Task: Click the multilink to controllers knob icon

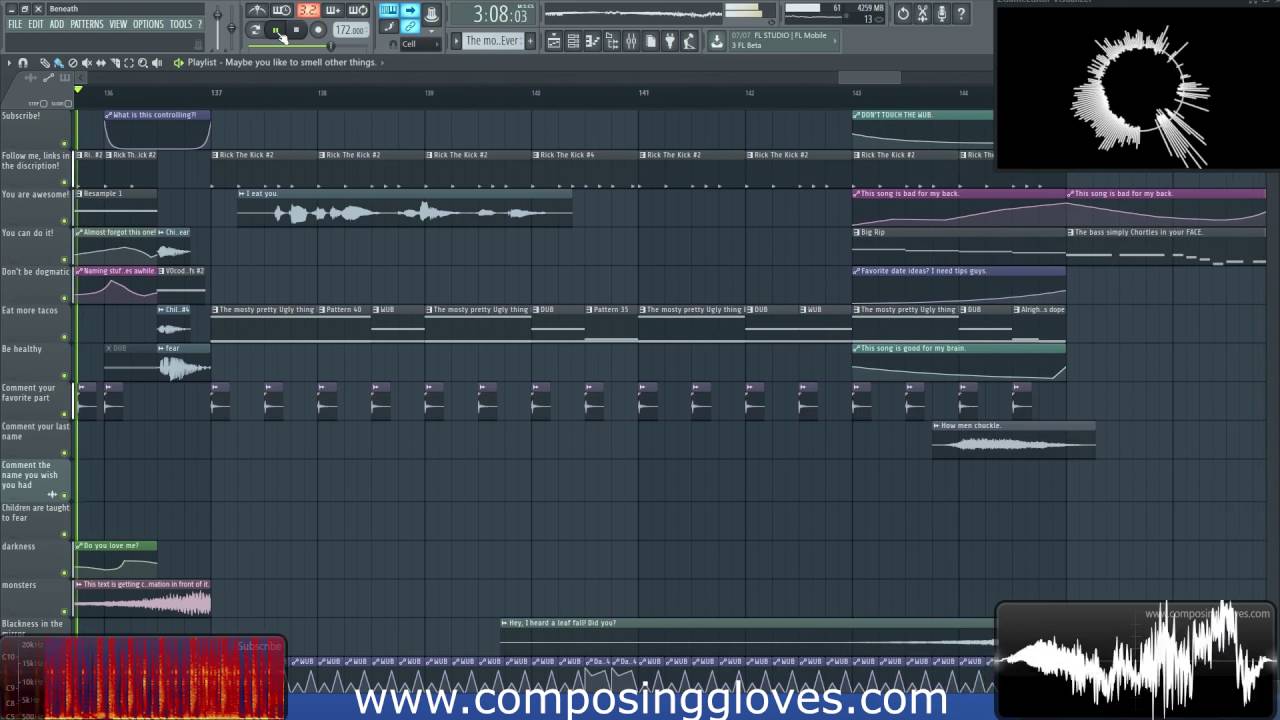Action: tap(431, 14)
